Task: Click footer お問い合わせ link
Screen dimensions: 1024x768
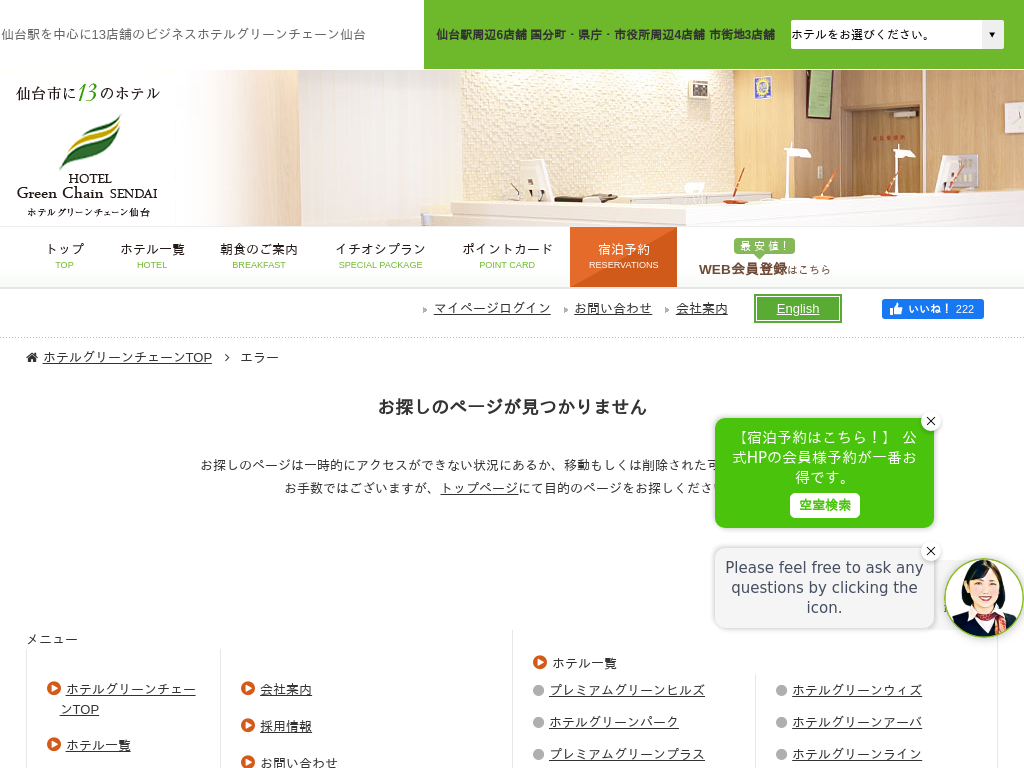Action: tap(299, 762)
